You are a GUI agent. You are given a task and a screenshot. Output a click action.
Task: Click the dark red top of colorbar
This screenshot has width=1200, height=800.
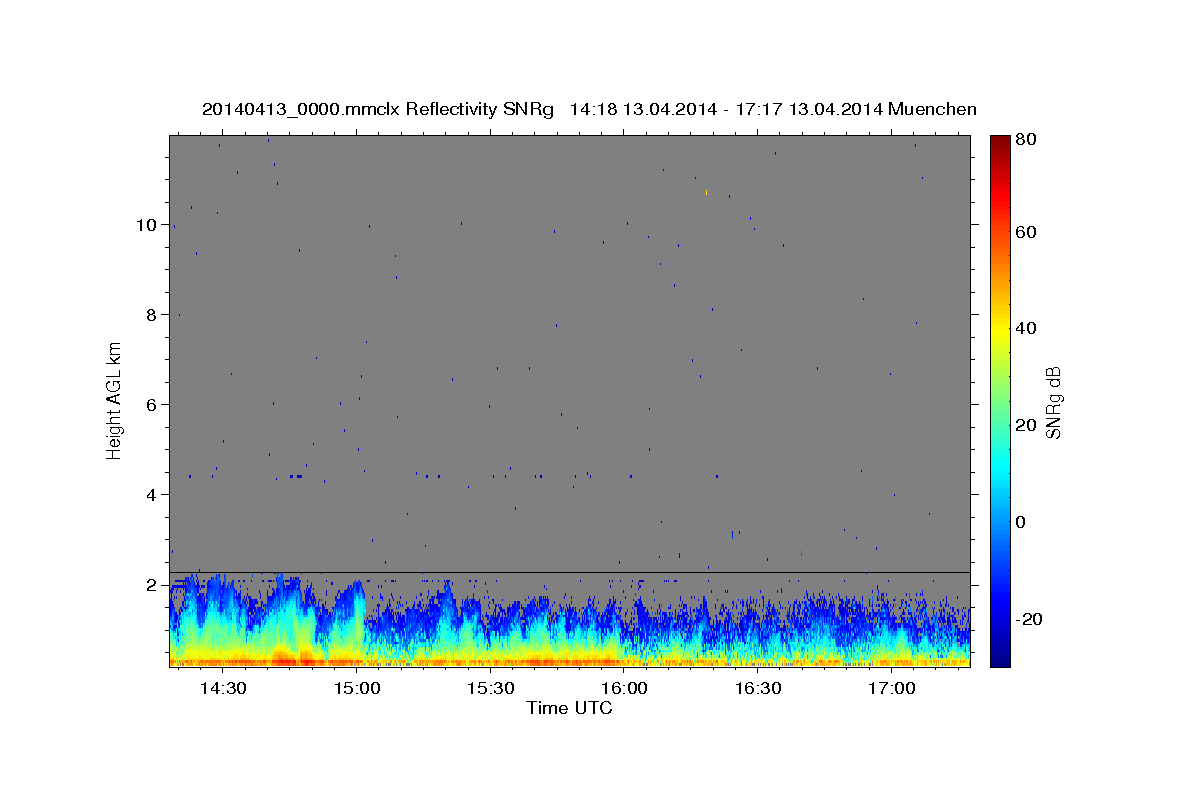pyautogui.click(x=999, y=143)
